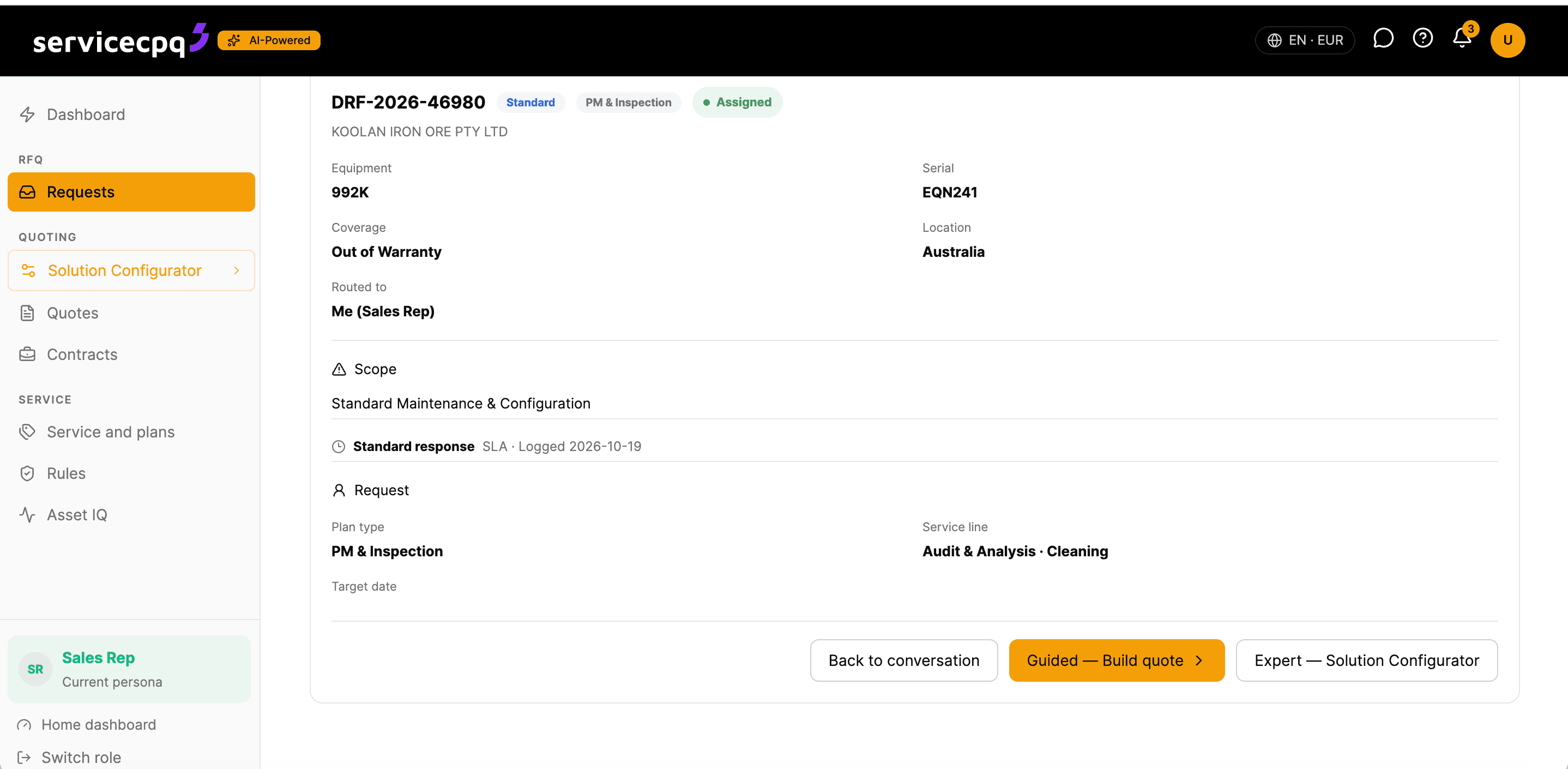Click request ID DRF-2026-46980
Viewport: 1568px width, 769px height.
coord(408,103)
